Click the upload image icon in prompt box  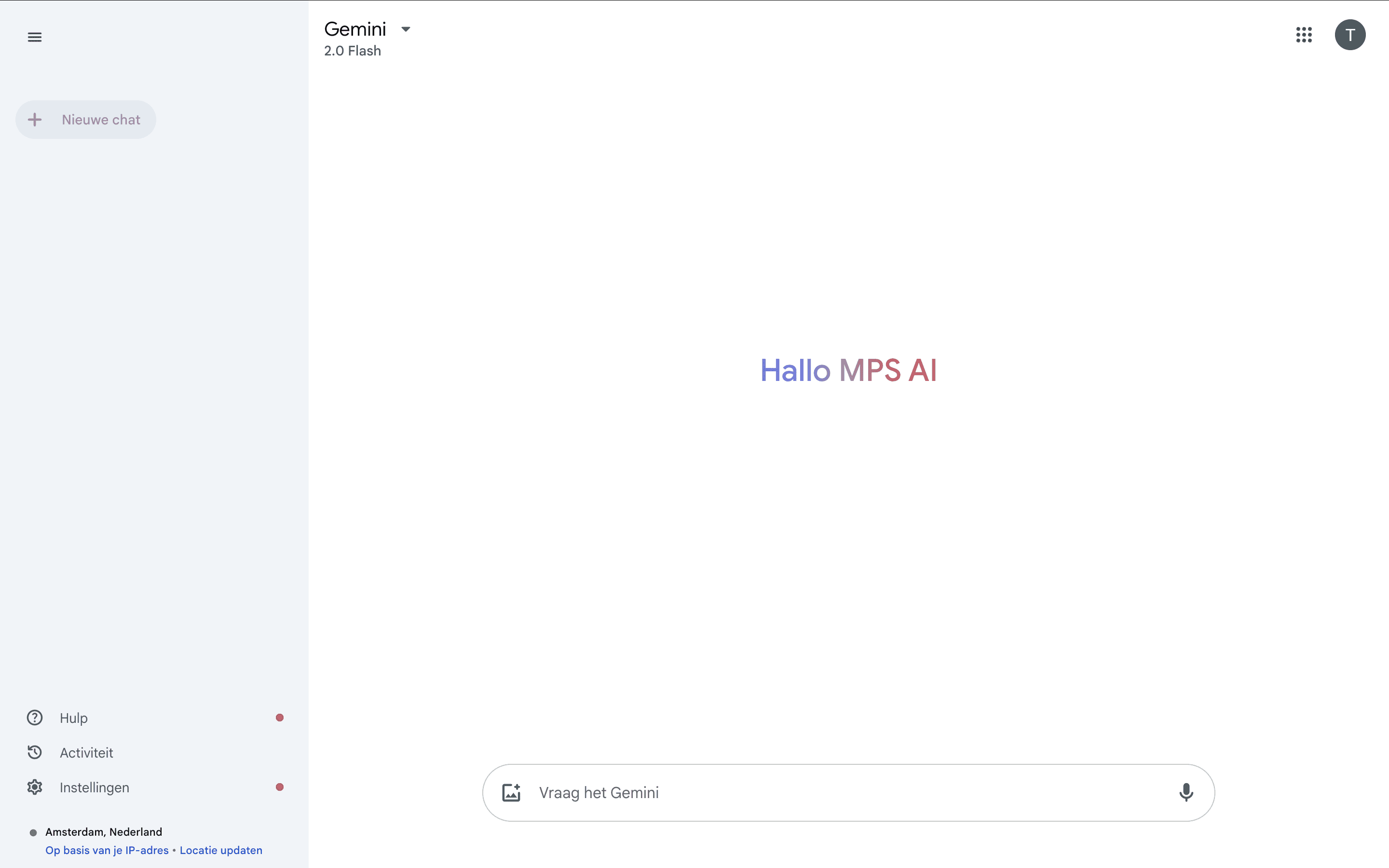(x=511, y=792)
